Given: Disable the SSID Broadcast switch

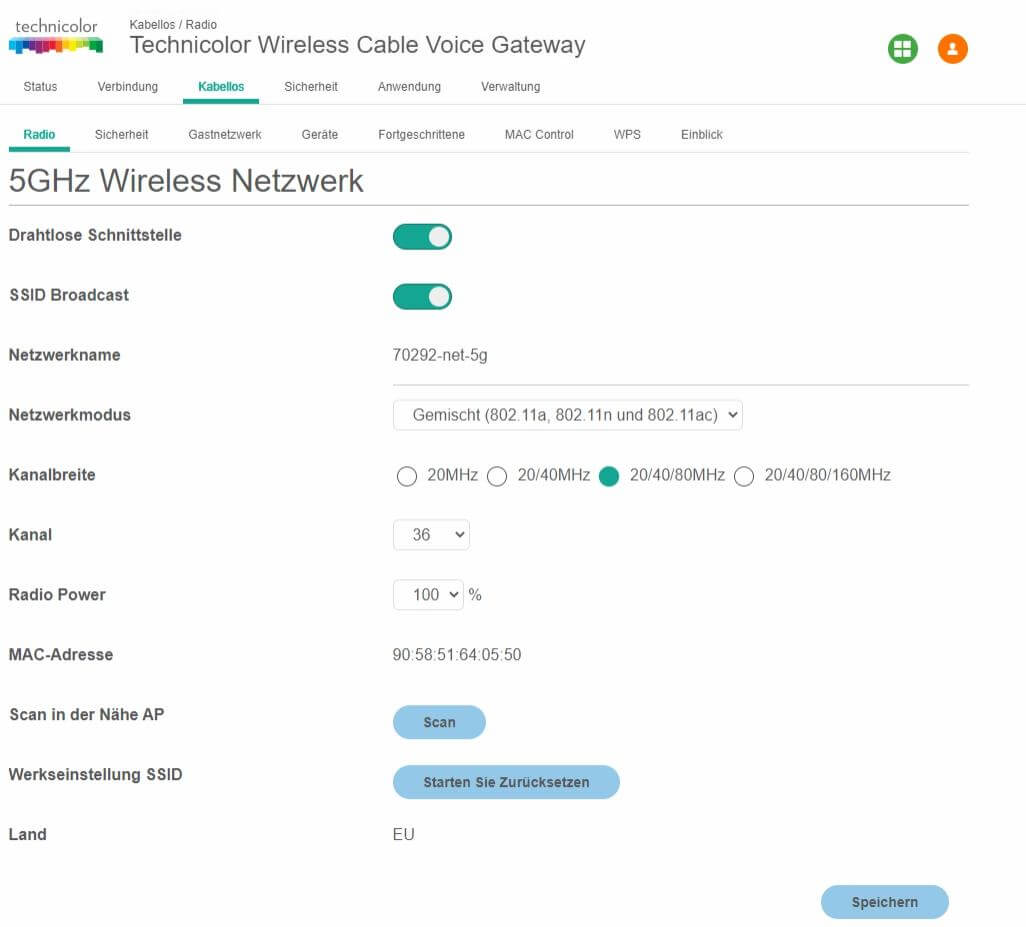Looking at the screenshot, I should pos(422,297).
